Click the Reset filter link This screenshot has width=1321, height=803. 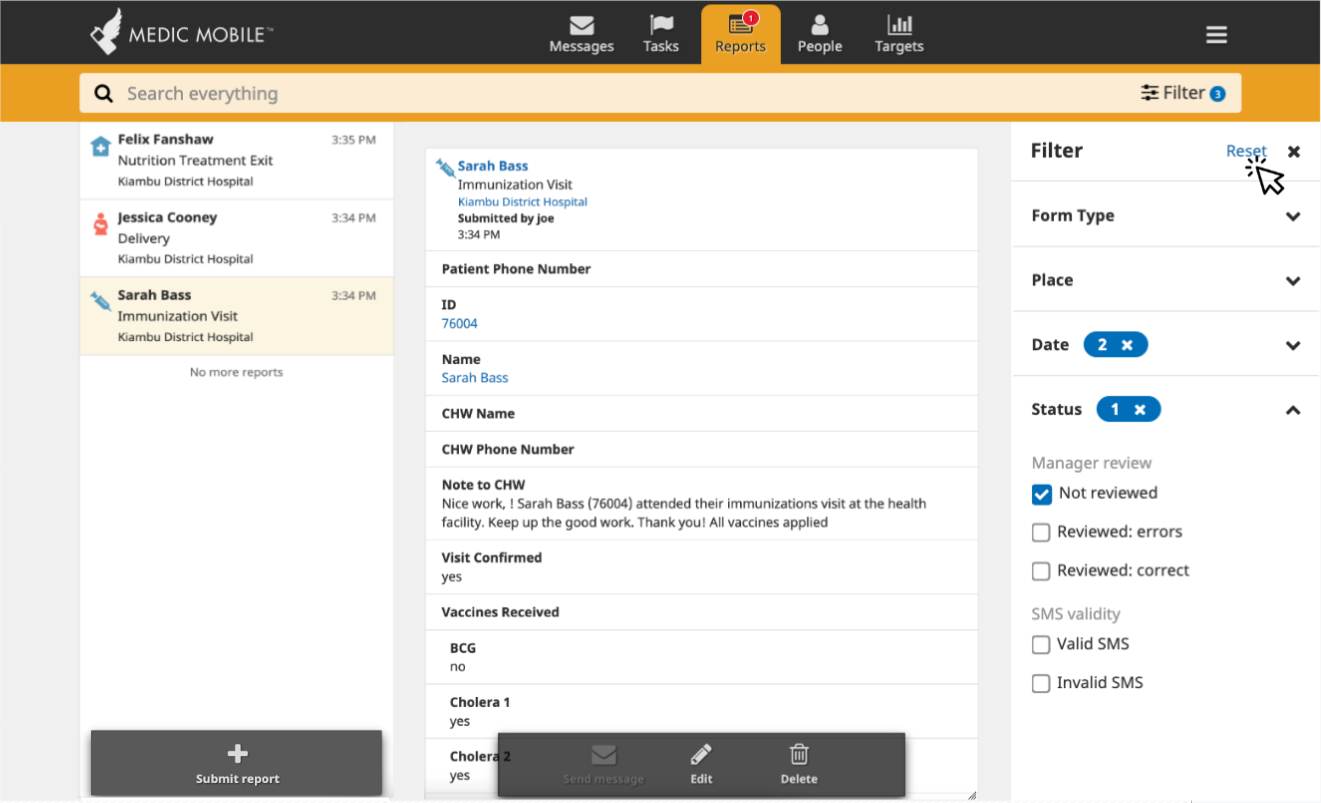[x=1246, y=151]
